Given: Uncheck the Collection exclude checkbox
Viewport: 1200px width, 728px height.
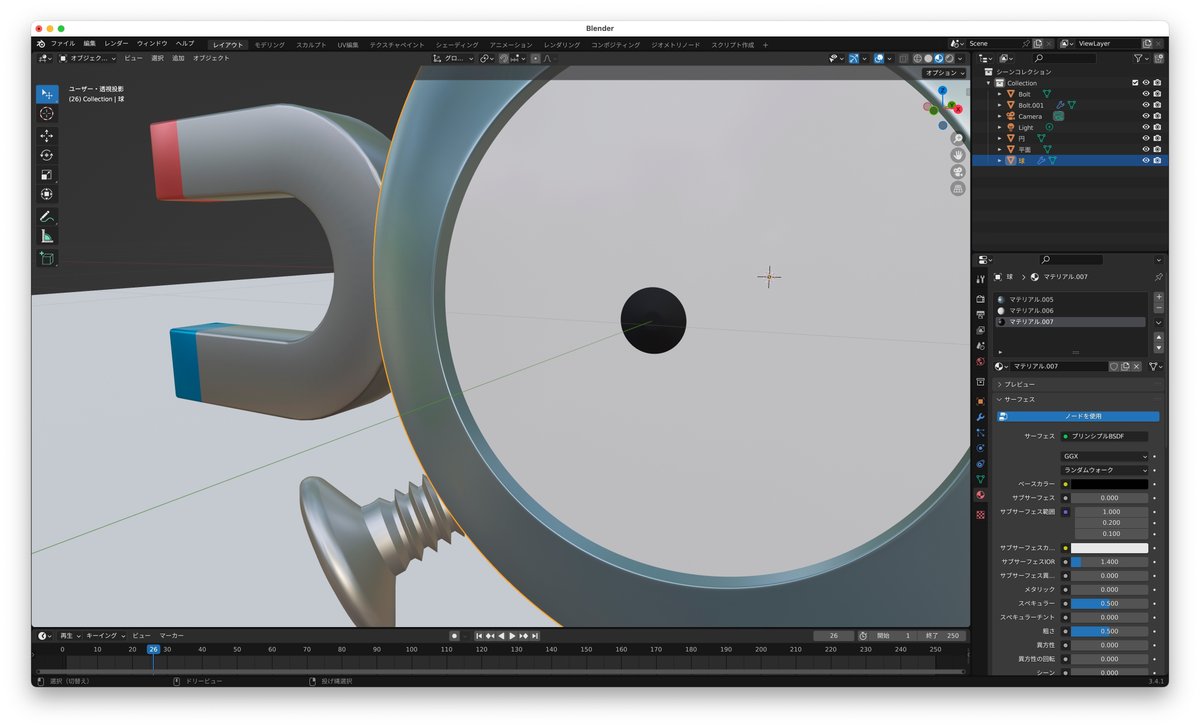Looking at the screenshot, I should point(1135,83).
